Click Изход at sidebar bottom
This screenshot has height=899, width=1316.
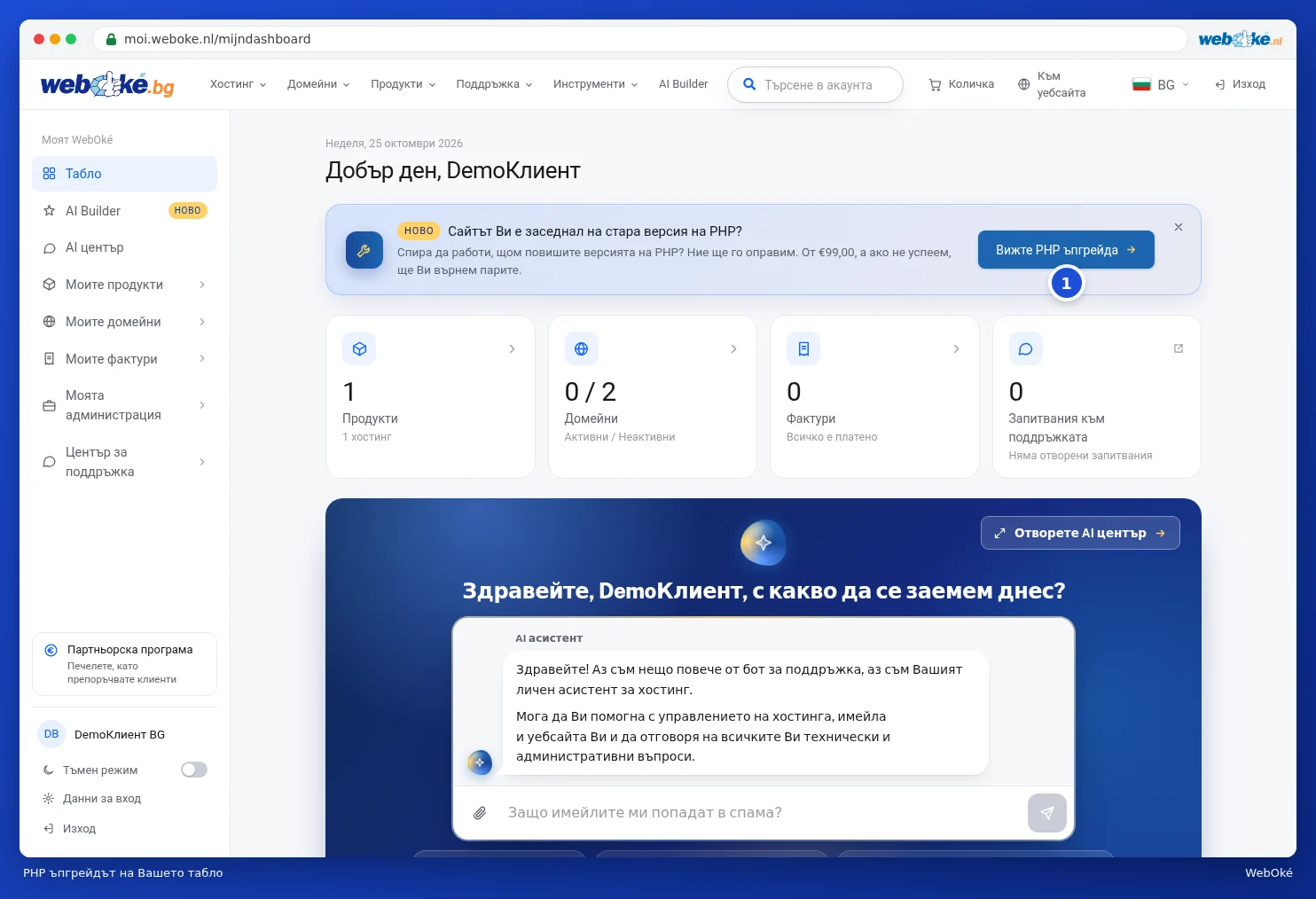pyautogui.click(x=69, y=829)
